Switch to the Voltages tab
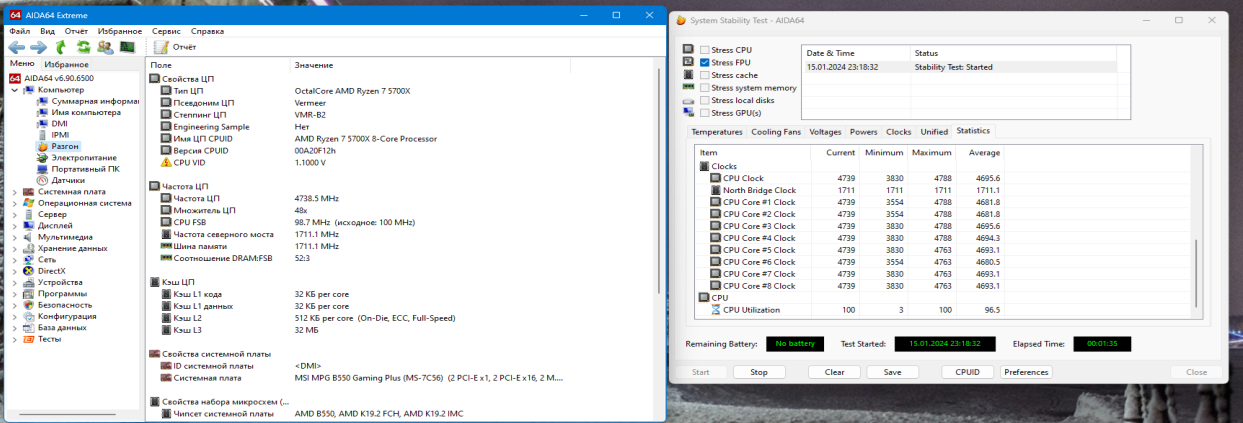Screen dimensions: 1243x423 pos(825,132)
